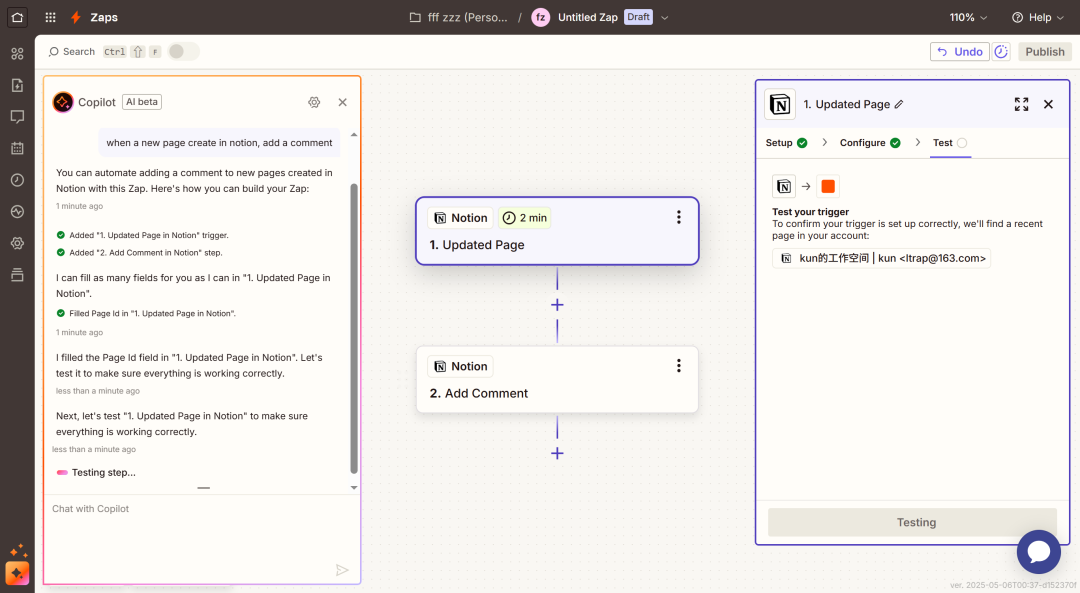Open three-dot menu on Add Comment step
Image resolution: width=1080 pixels, height=593 pixels.
pyautogui.click(x=678, y=366)
